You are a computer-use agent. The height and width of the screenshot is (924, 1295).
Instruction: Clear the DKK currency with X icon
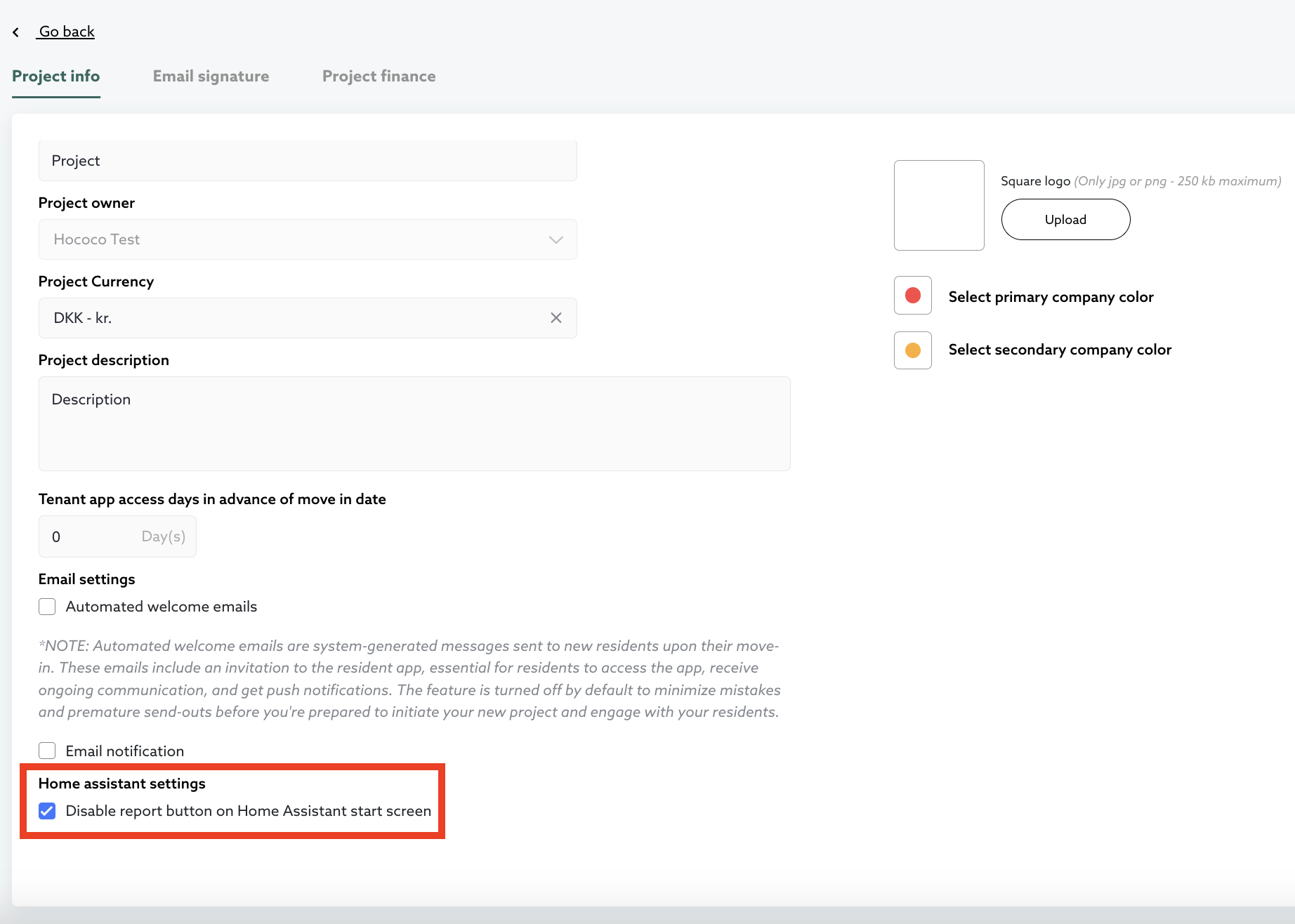pos(556,318)
